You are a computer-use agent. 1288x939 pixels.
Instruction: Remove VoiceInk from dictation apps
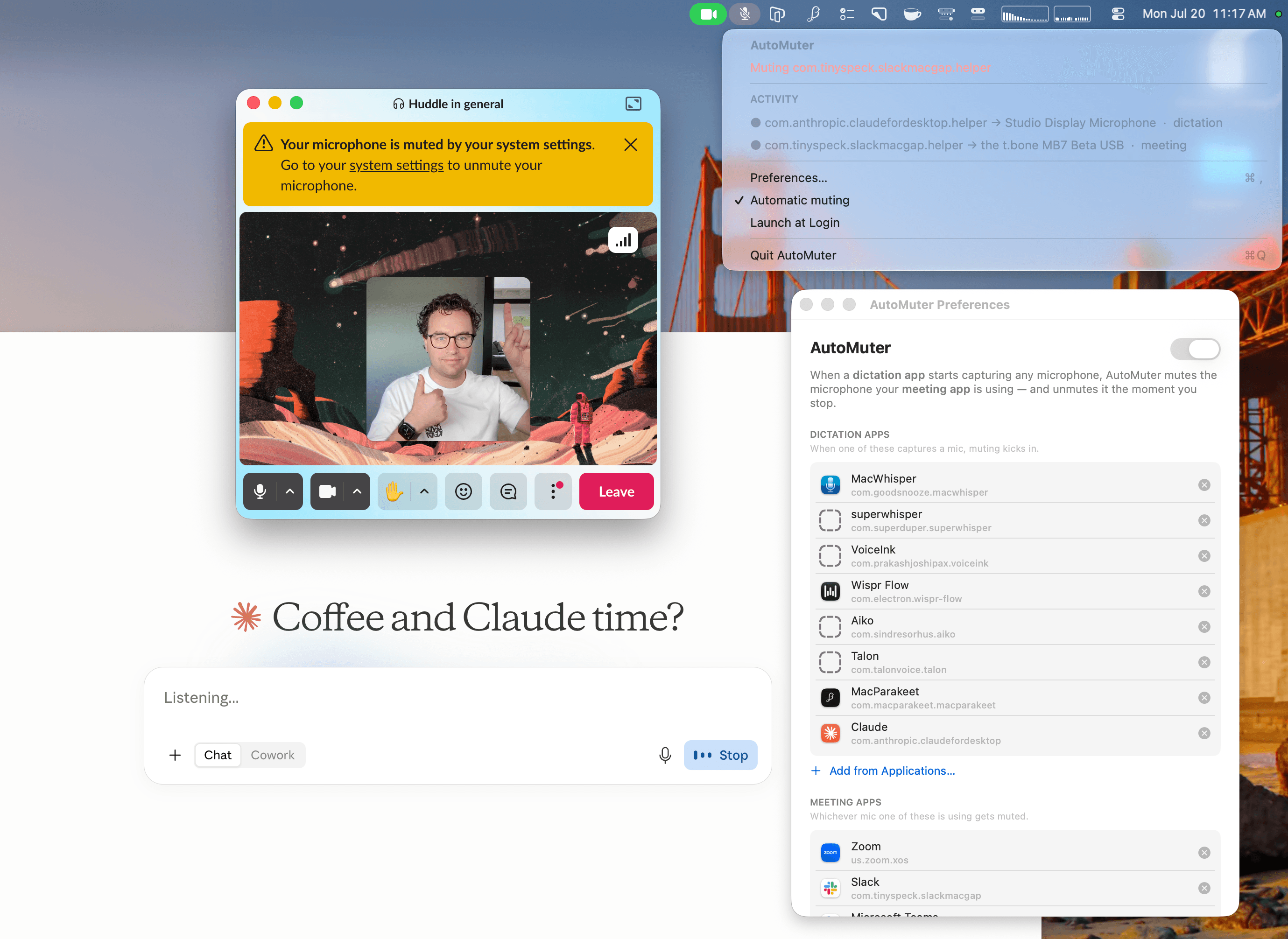(1204, 556)
